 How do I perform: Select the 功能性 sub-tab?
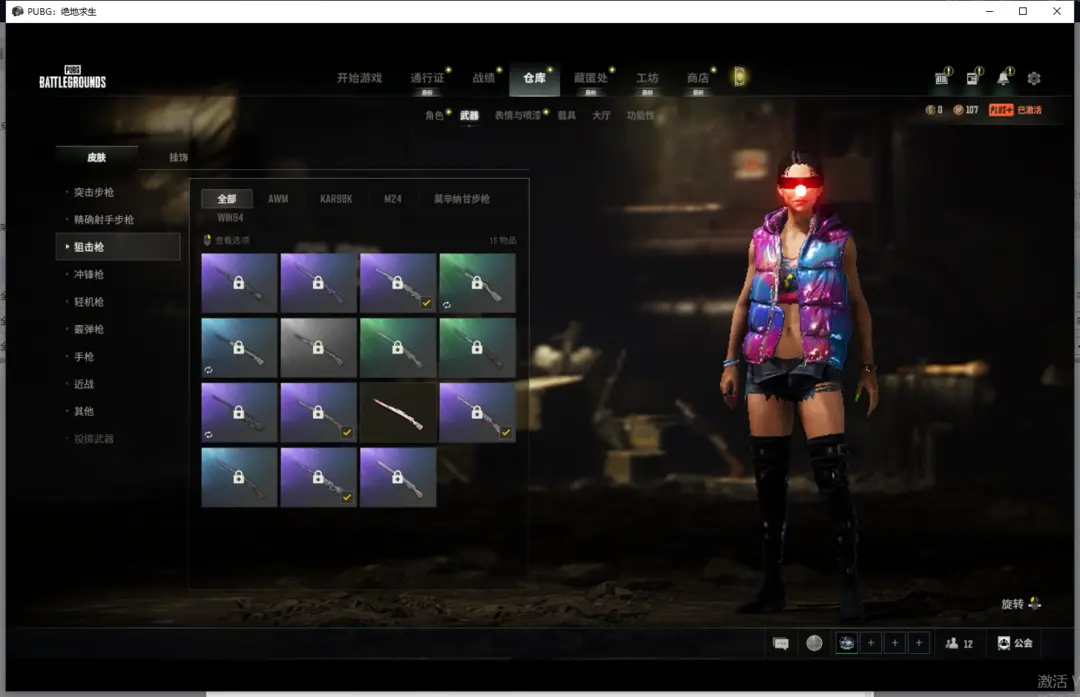tap(641, 115)
